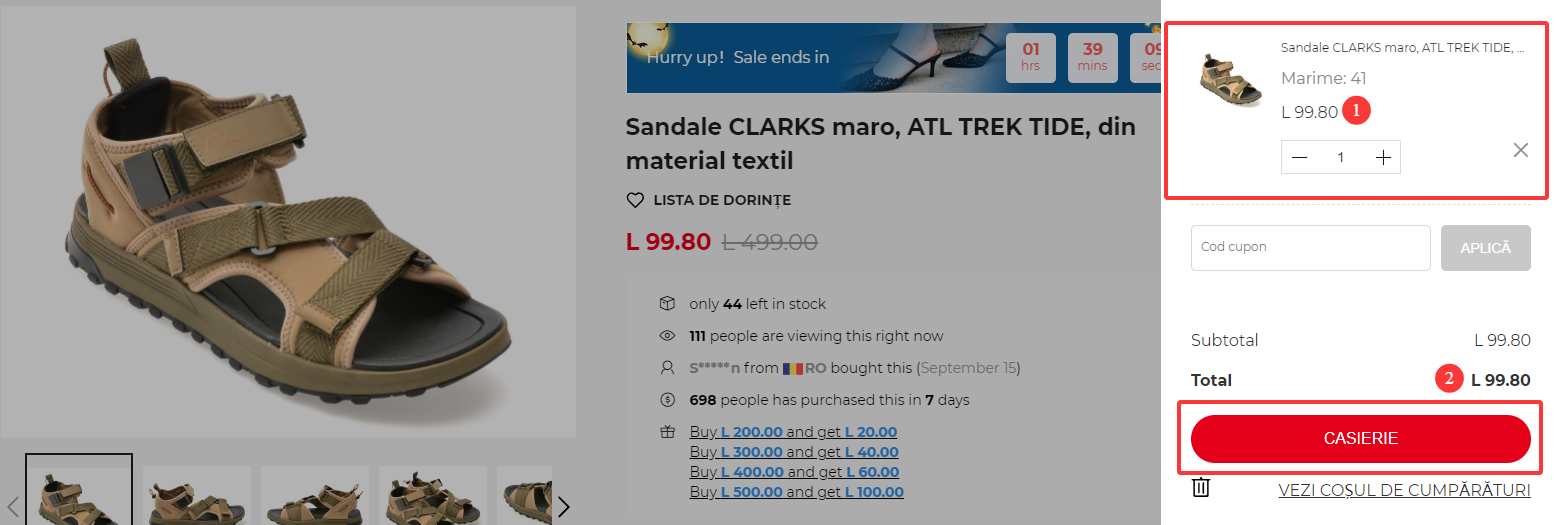
Task: Click the wishlist heart icon
Action: 635,200
